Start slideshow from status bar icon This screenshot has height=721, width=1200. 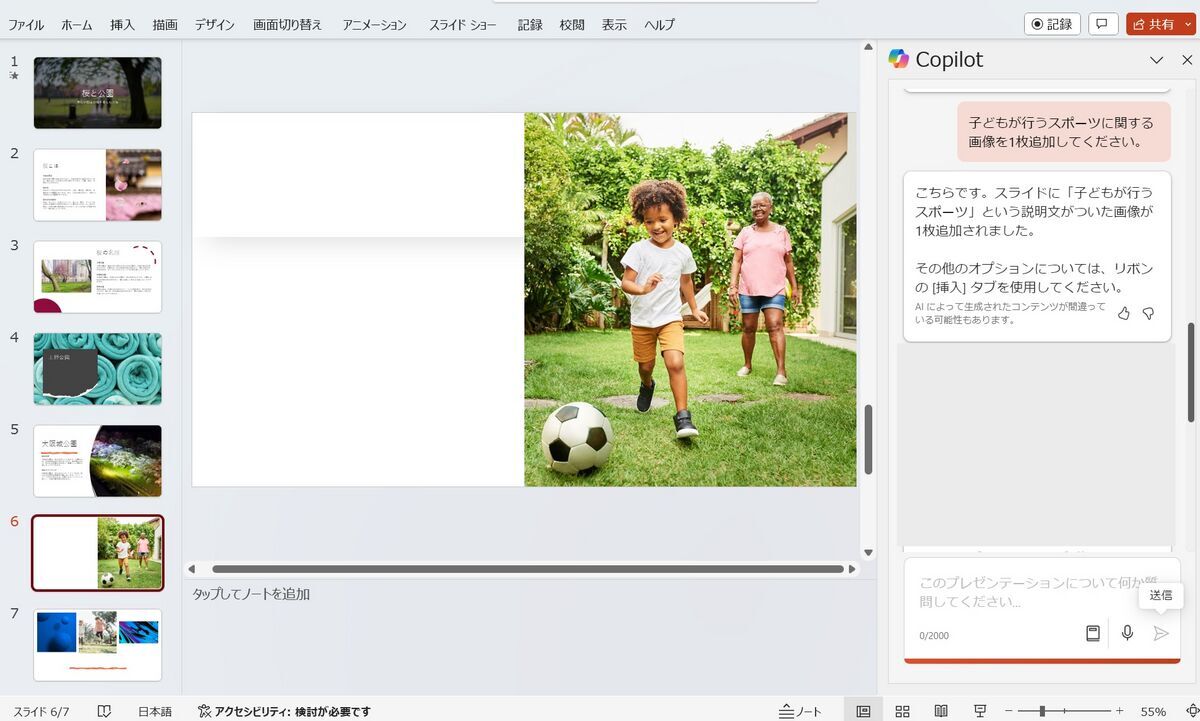(980, 711)
